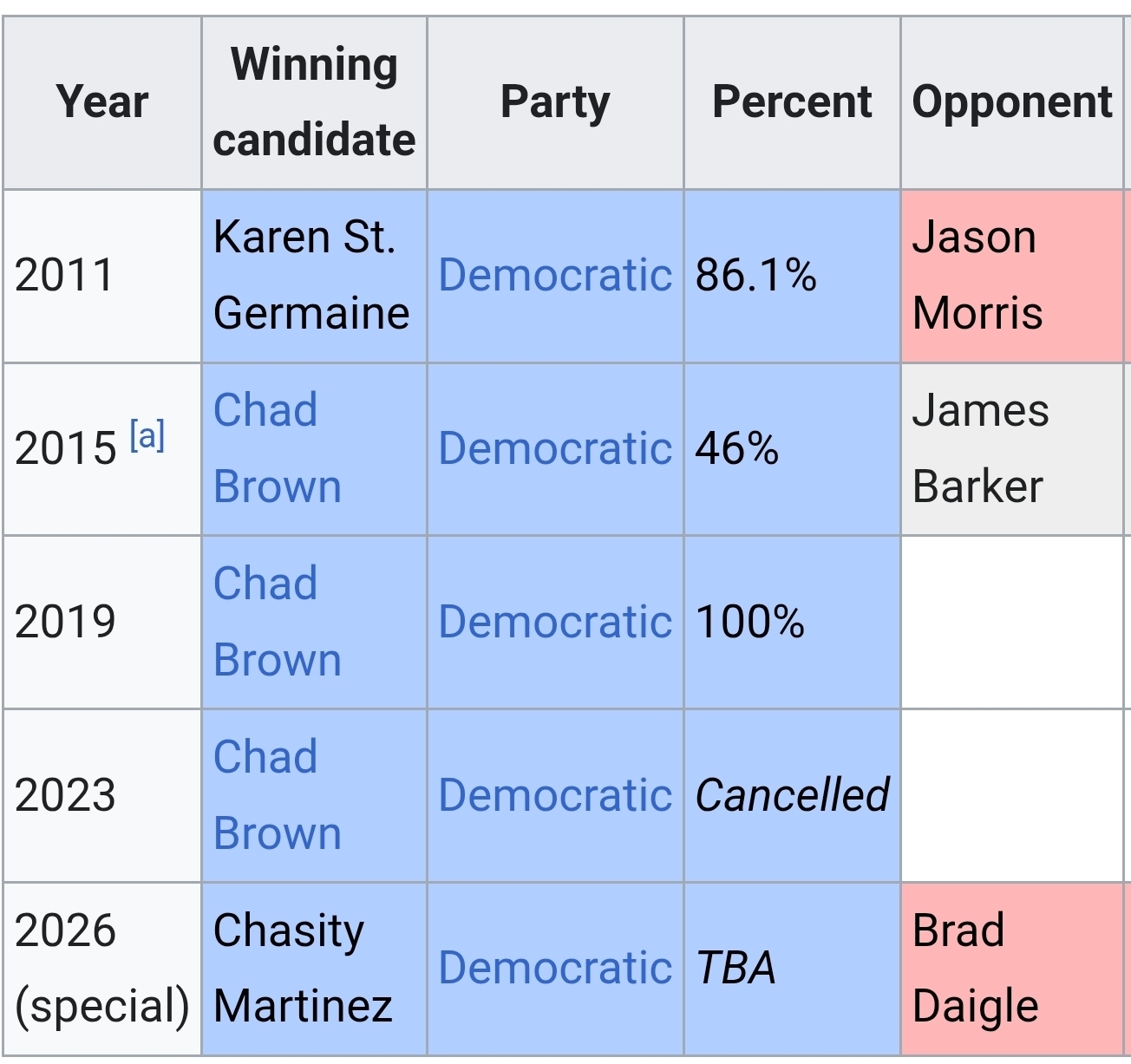Click footnote [a] beside 2015

pyautogui.click(x=147, y=435)
